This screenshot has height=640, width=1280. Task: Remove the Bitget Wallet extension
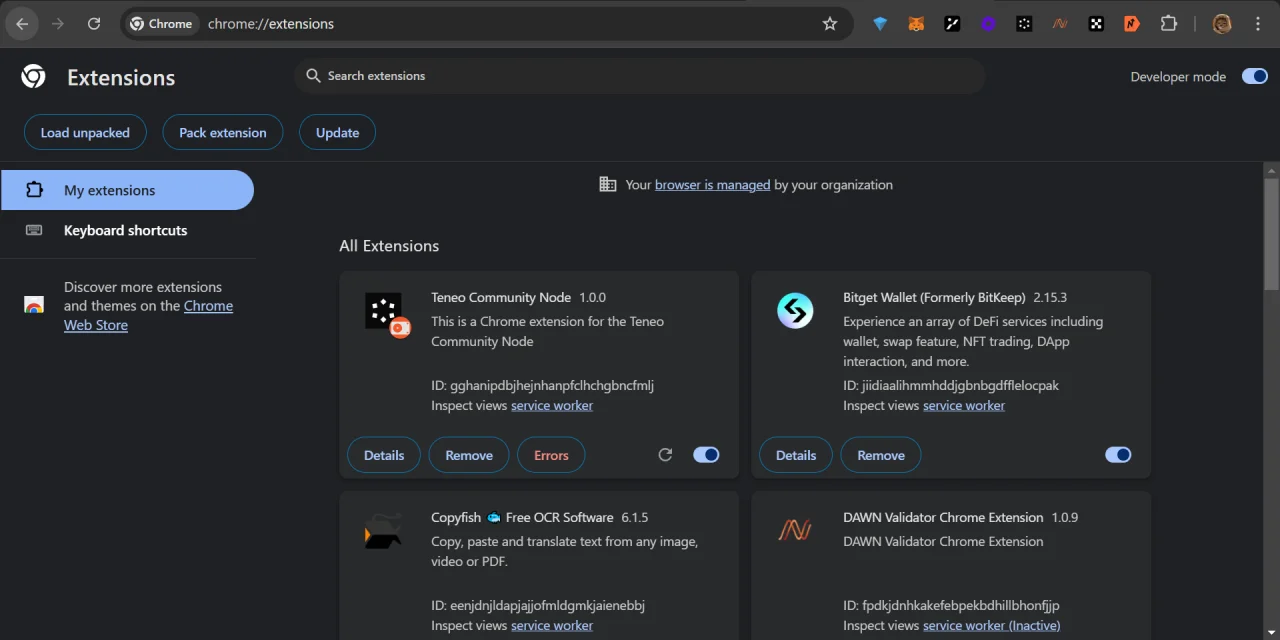click(881, 455)
